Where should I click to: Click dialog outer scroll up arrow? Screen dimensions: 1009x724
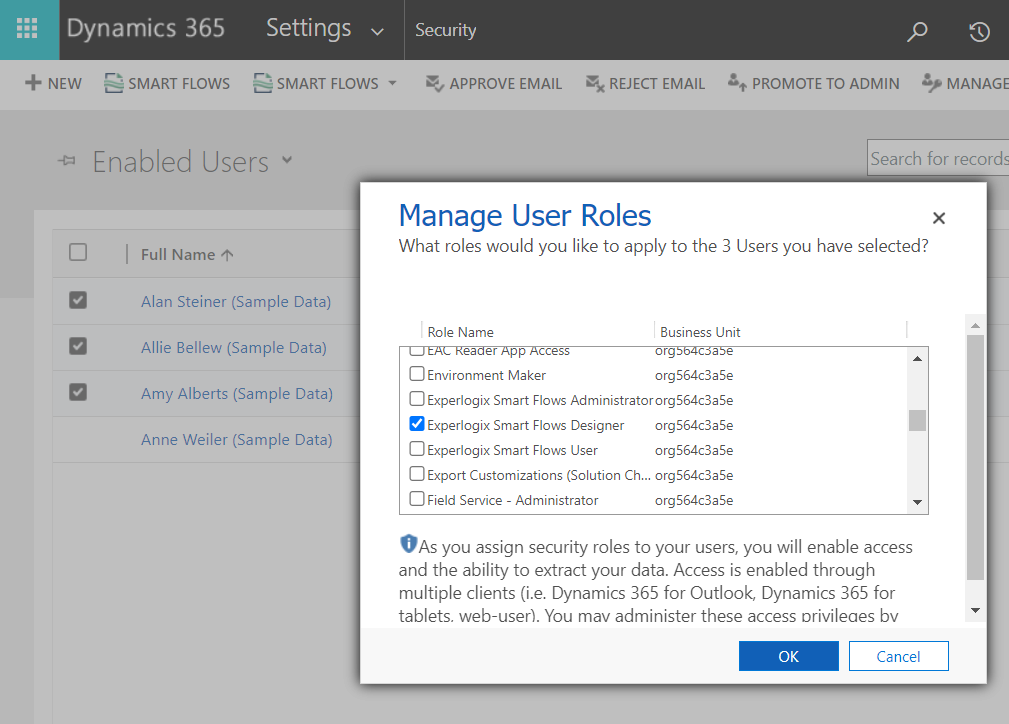point(976,326)
